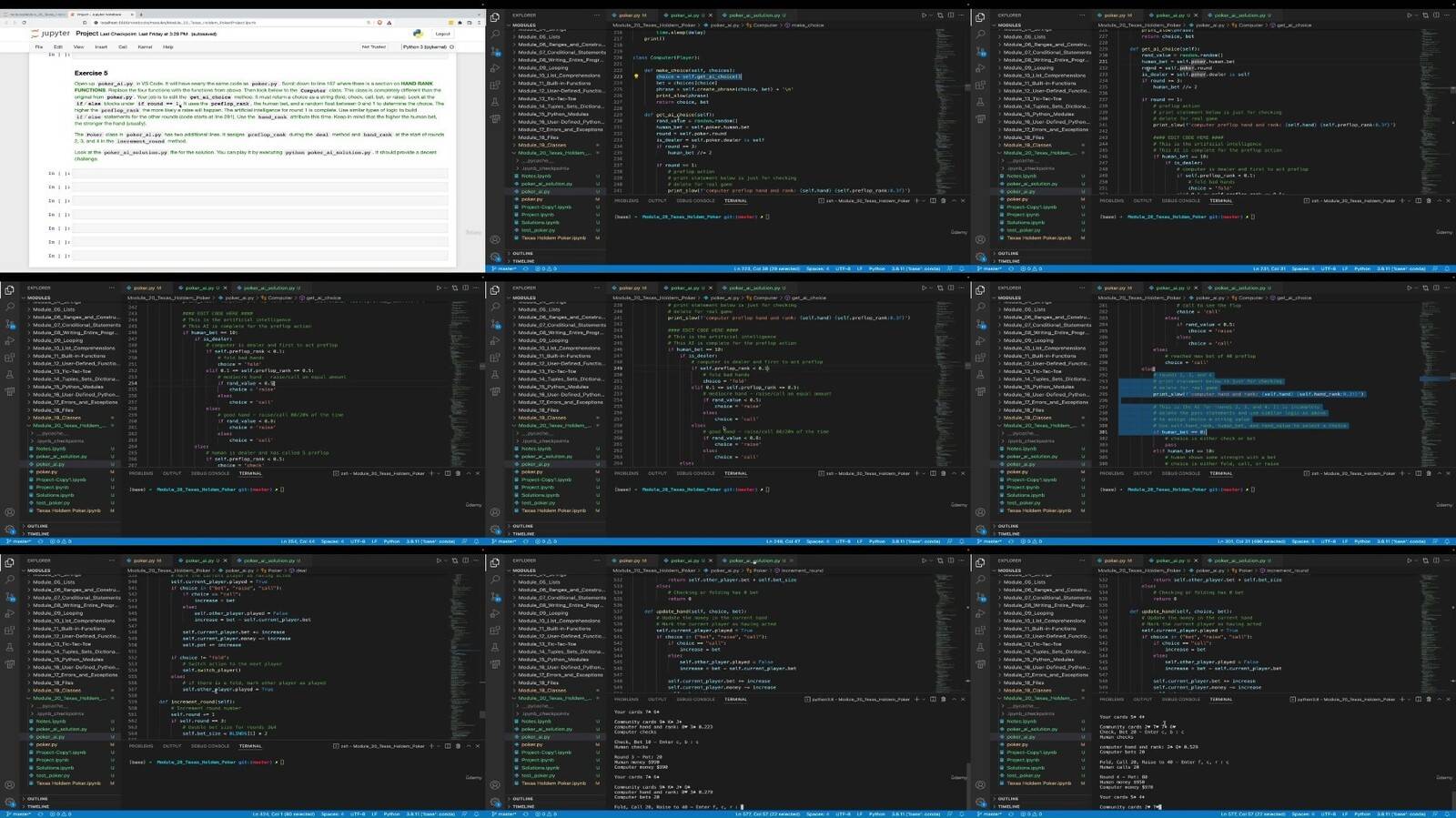Click 'Round 3 - Pot: 20' terminal output line
The height and width of the screenshot is (818, 1456).
point(637,756)
